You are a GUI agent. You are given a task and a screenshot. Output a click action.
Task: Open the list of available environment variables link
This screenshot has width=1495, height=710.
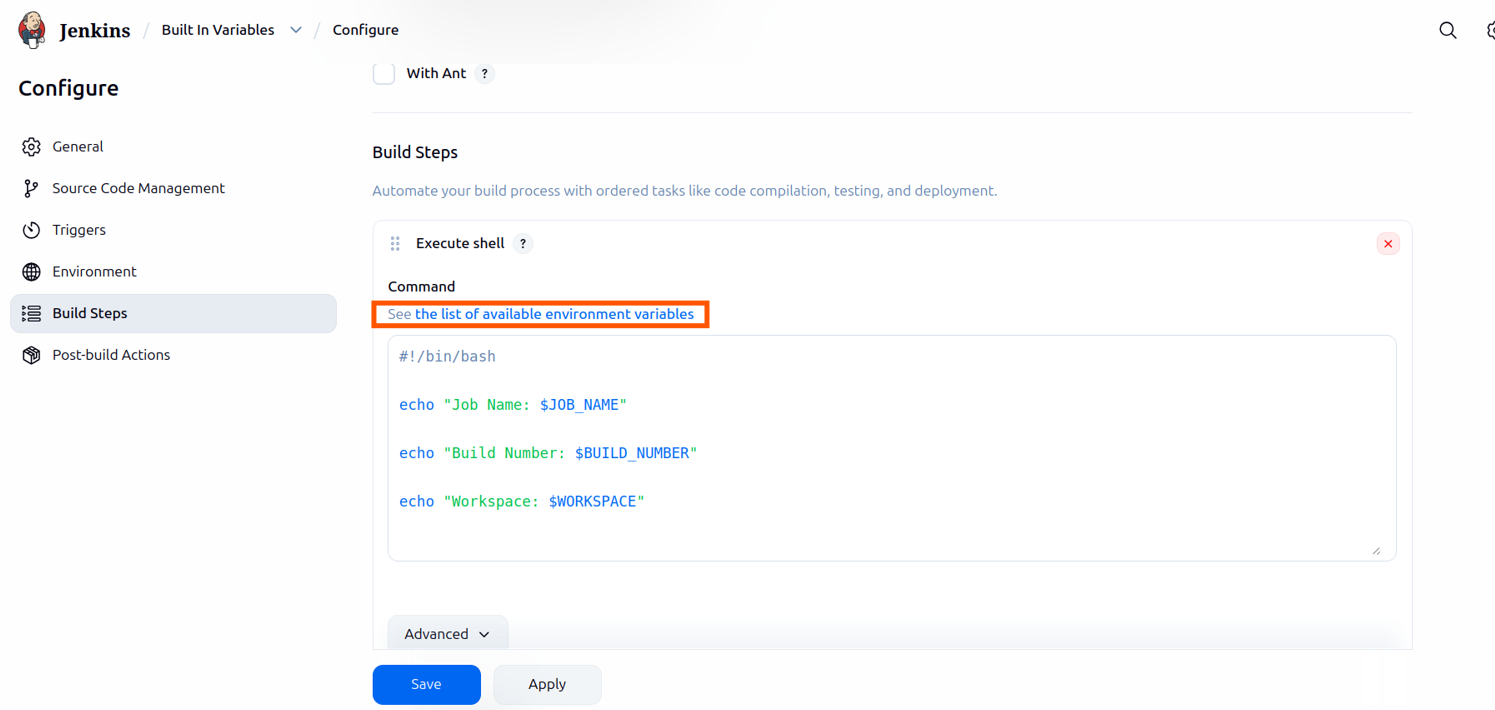coord(556,313)
